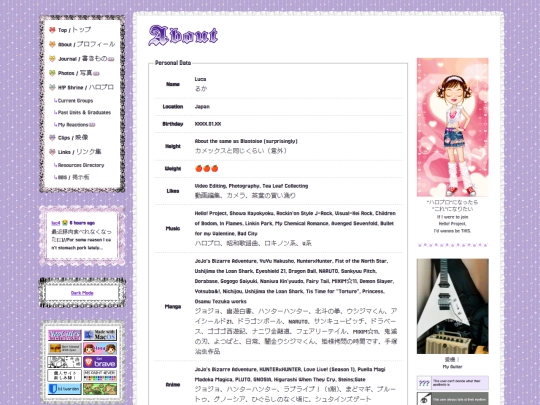Click the 8 hours ago timestamp
The width and height of the screenshot is (540, 405).
(x=82, y=223)
